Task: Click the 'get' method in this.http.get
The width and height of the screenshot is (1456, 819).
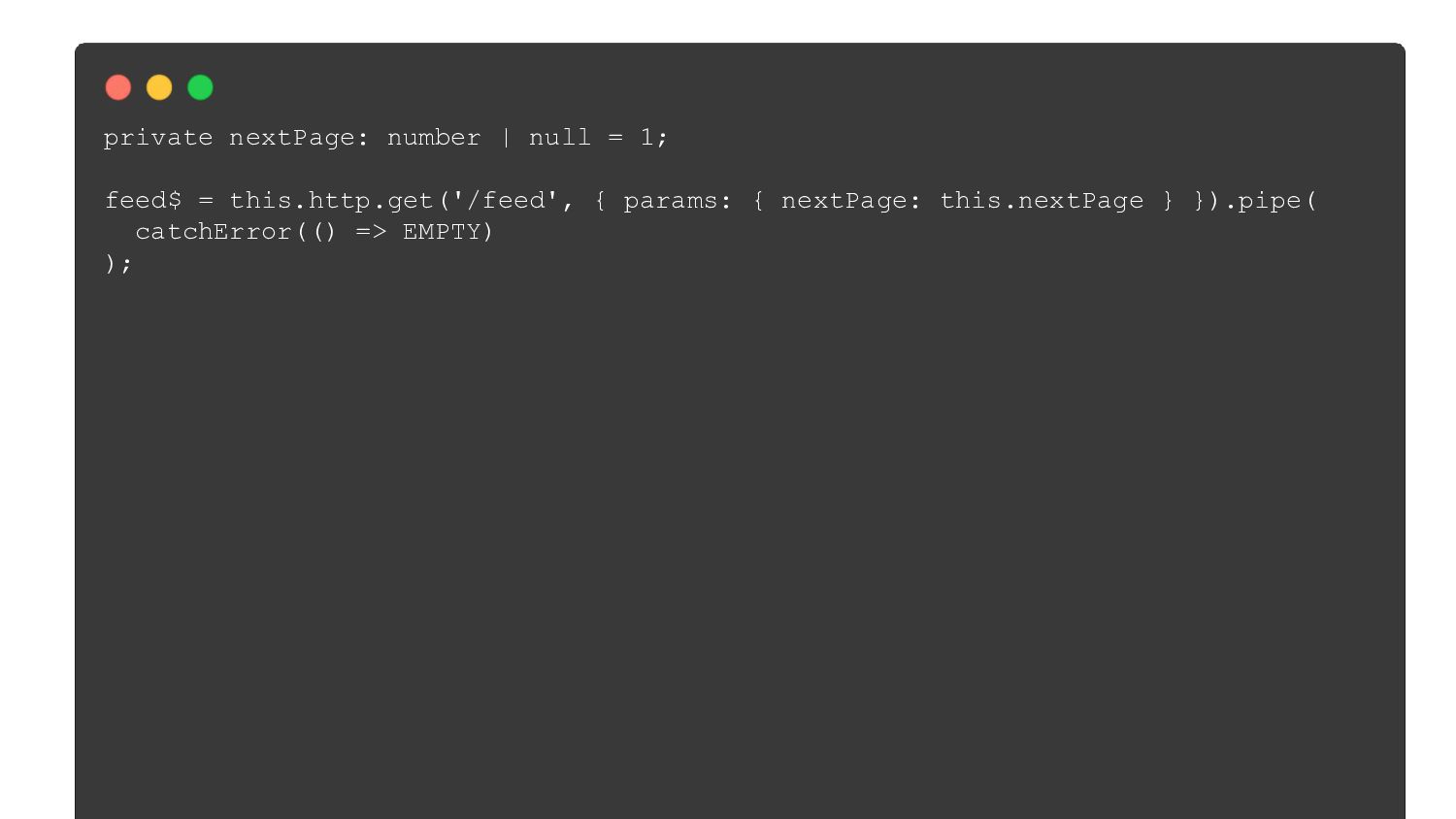Action: (x=410, y=201)
